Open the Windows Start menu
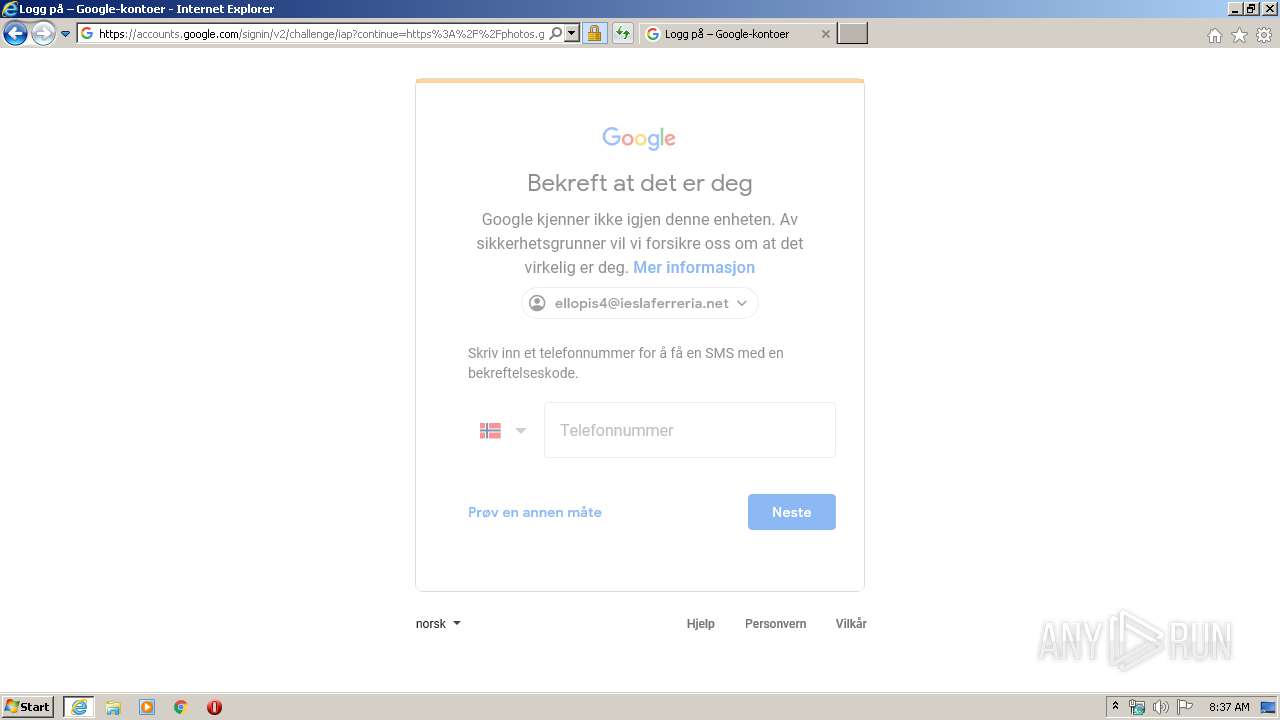 click(27, 707)
